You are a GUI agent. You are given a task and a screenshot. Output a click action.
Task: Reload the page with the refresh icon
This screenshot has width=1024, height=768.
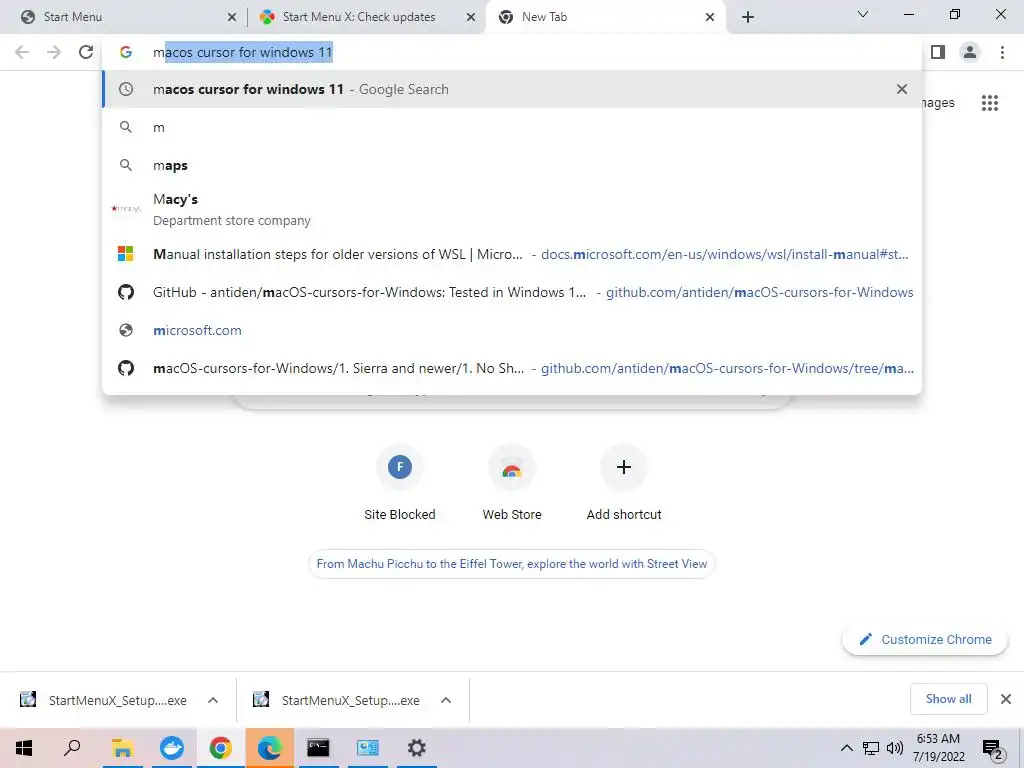pos(86,52)
